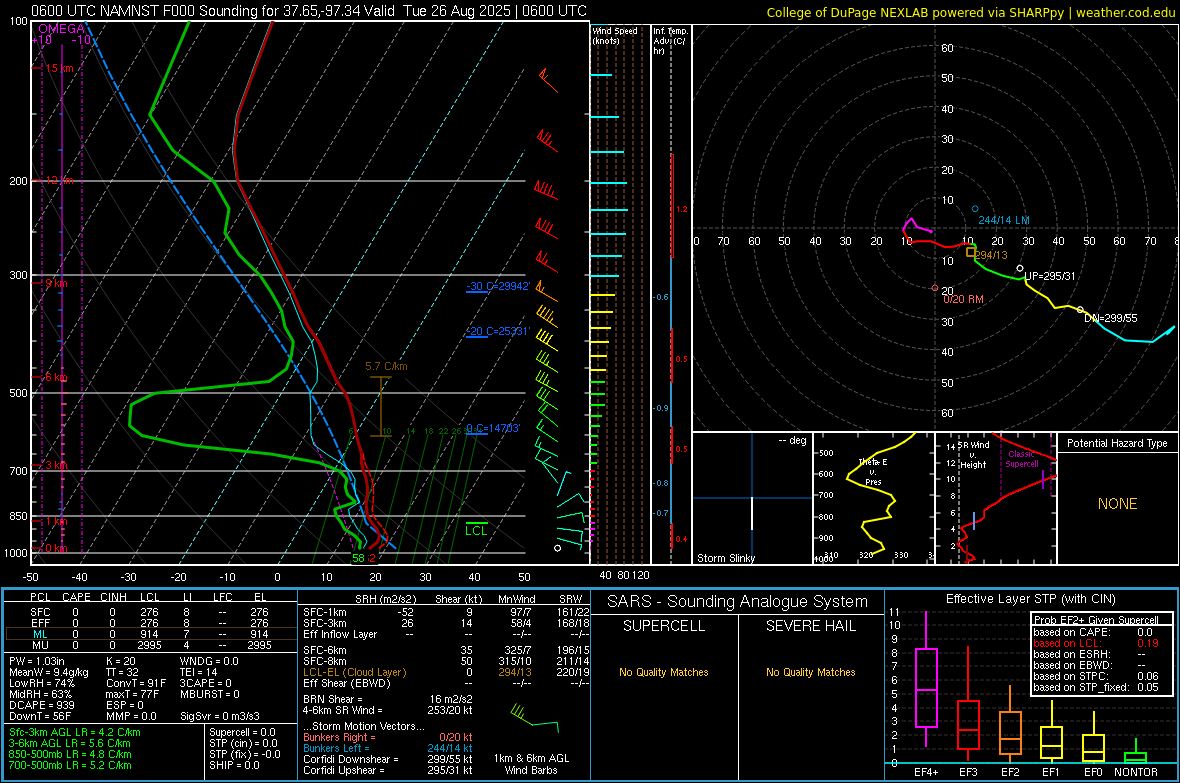This screenshot has width=1180, height=783.
Task: Click the green LCL marker on Skew-T
Action: (x=476, y=529)
